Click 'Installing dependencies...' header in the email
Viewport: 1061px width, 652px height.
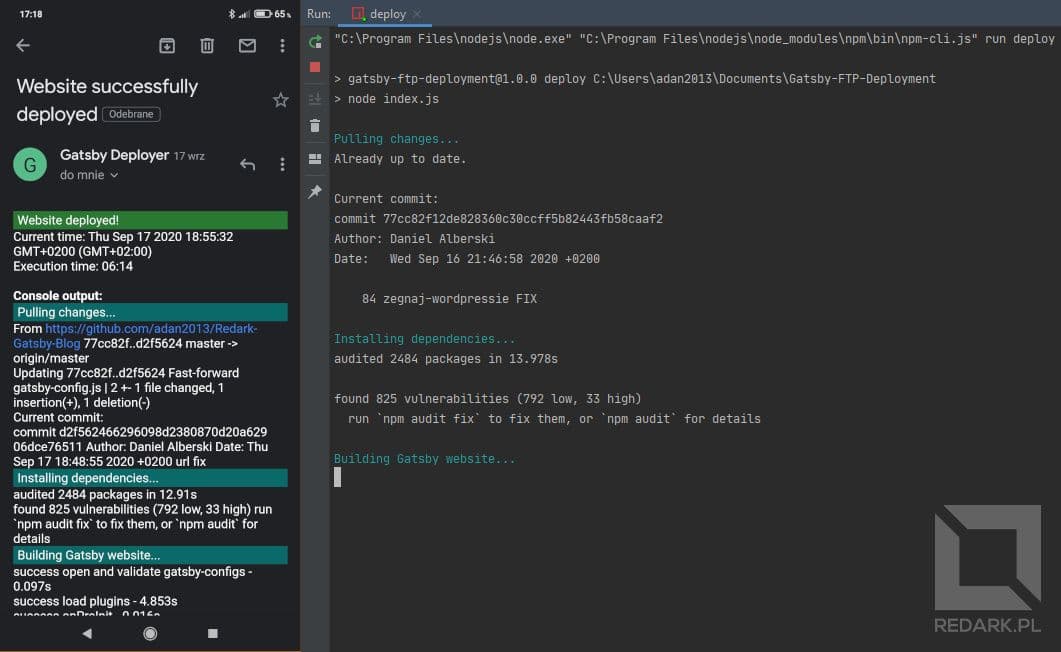click(x=150, y=478)
